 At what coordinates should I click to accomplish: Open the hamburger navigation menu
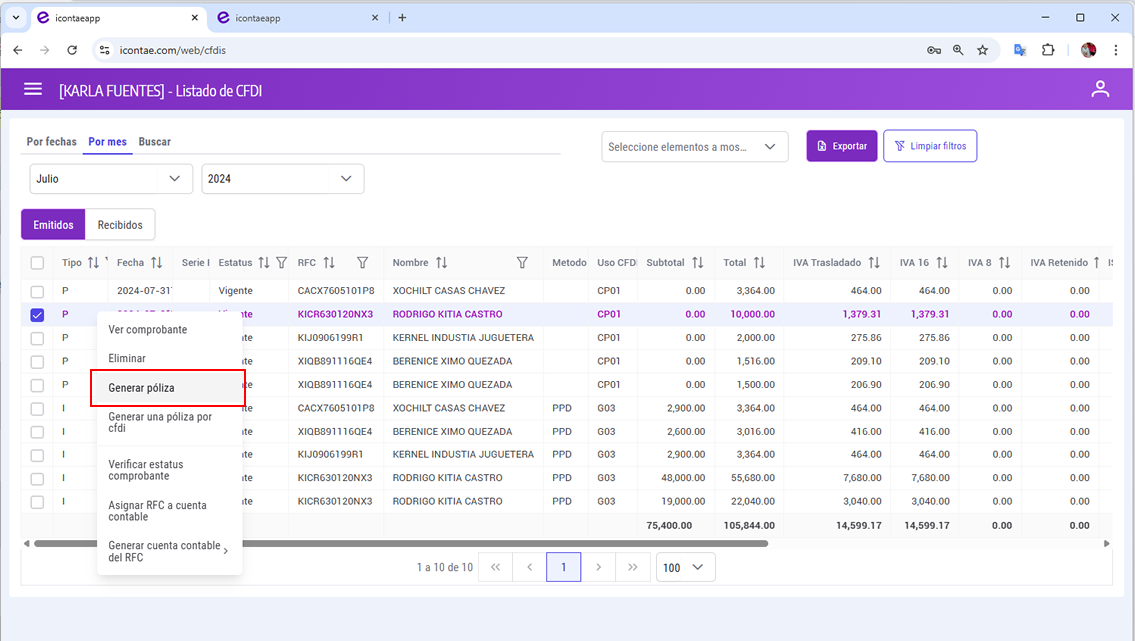click(33, 89)
